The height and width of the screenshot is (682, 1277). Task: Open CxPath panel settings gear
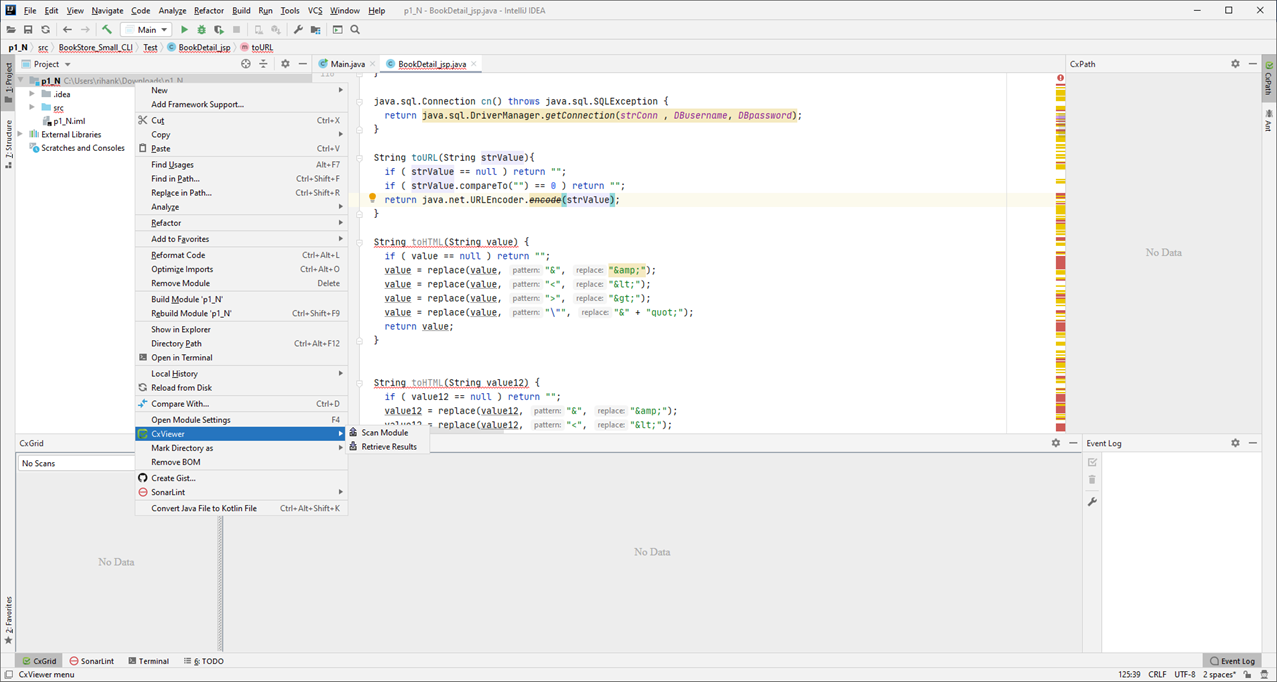(1235, 64)
